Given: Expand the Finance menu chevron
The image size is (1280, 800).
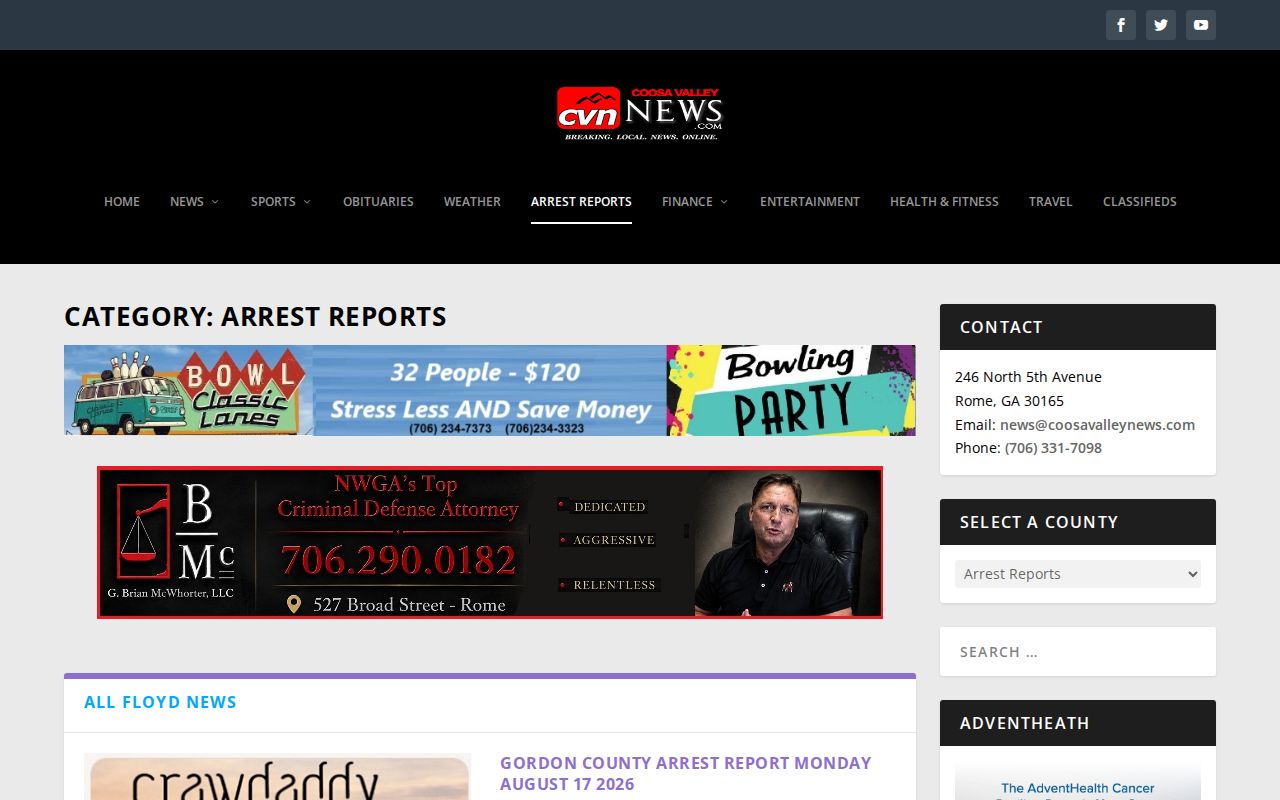Looking at the screenshot, I should (724, 202).
